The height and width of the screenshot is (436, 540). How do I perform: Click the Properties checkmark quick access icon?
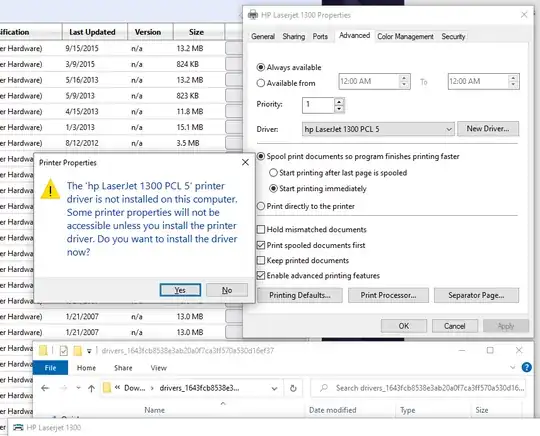64,351
